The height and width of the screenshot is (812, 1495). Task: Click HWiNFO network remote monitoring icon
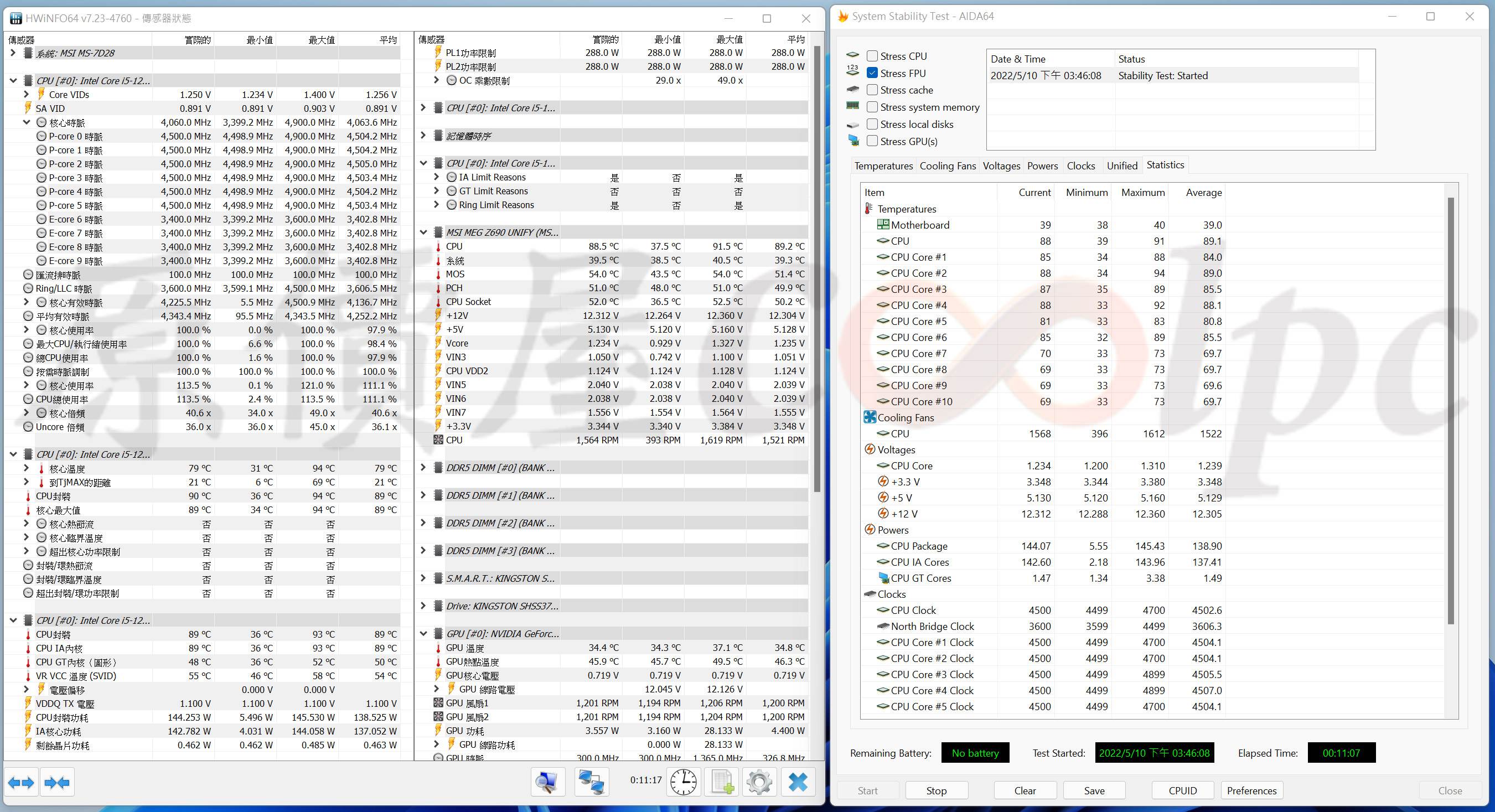point(591,782)
